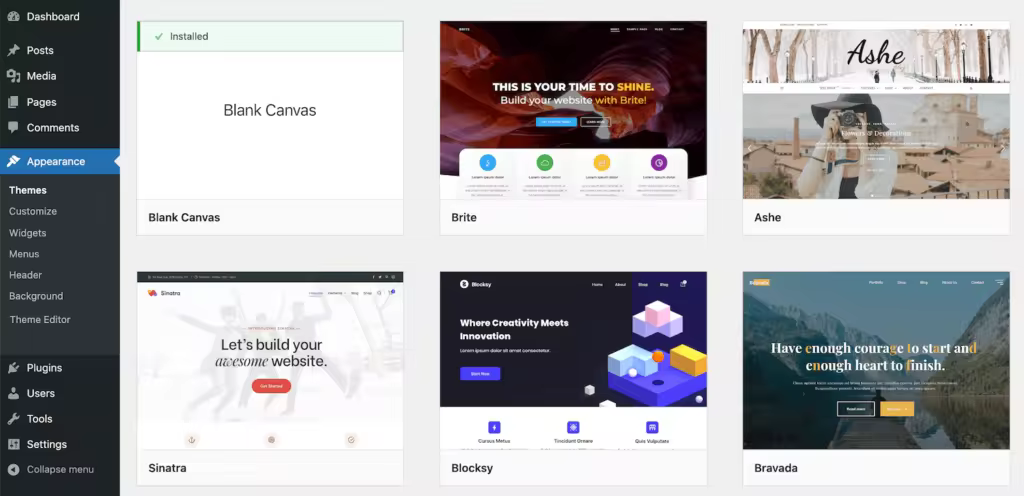Viewport: 1024px width, 496px height.
Task: Click the Pages document icon
Action: (13, 102)
